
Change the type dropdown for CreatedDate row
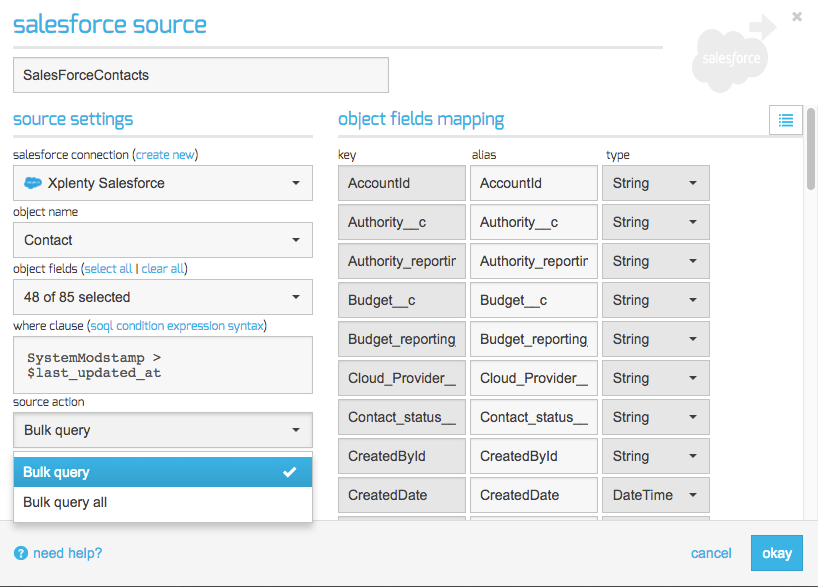pyautogui.click(x=655, y=495)
